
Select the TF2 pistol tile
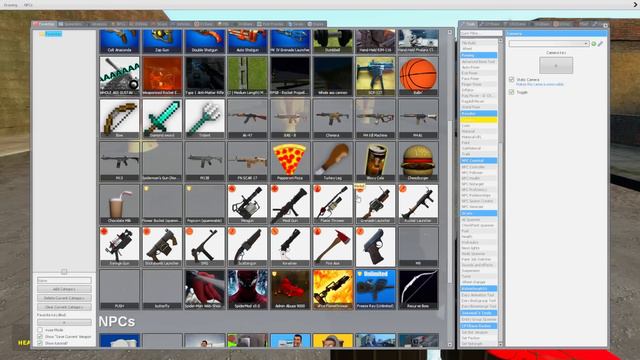pyautogui.click(x=376, y=247)
